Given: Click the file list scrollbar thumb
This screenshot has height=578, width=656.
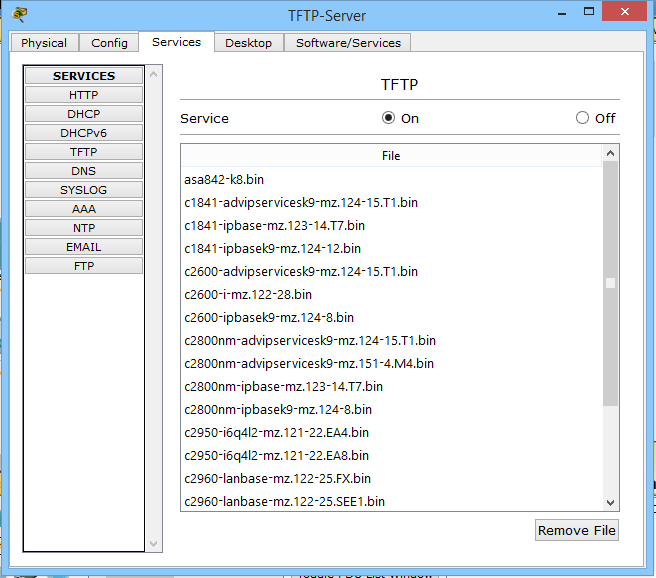Looking at the screenshot, I should pos(610,283).
